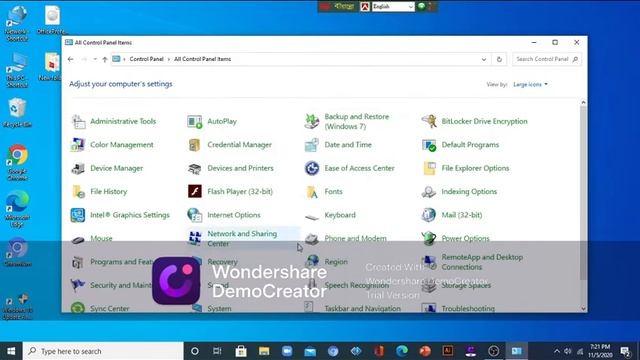Open Microsoft Edge from the taskbar

[402, 351]
